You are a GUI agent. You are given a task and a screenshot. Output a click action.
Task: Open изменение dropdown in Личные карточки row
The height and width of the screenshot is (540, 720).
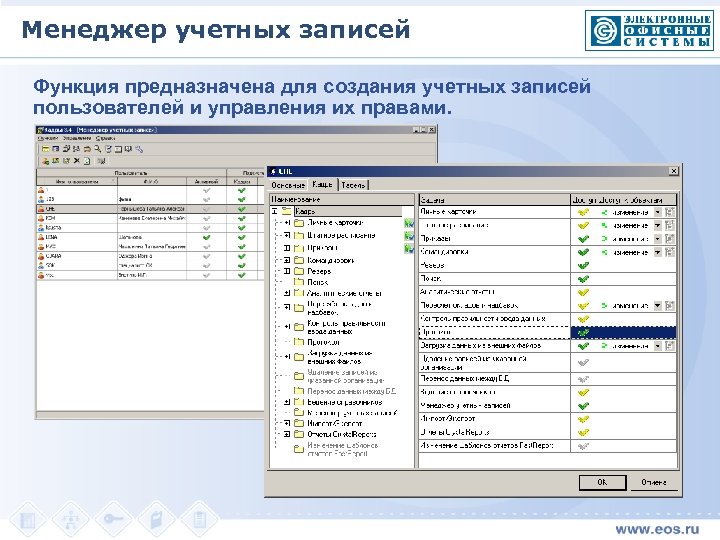tap(658, 212)
